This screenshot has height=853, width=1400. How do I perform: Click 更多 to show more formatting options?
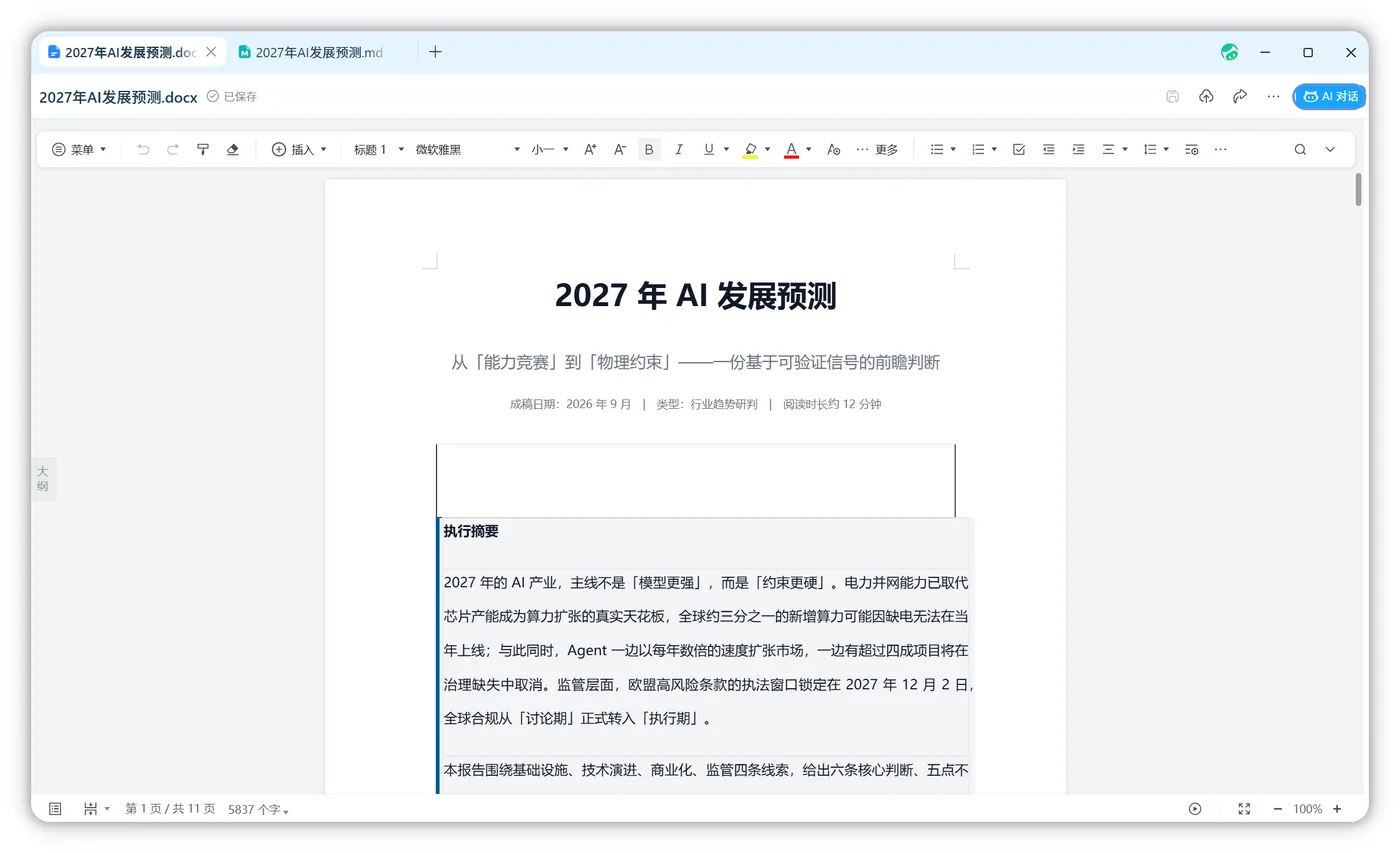(x=877, y=149)
